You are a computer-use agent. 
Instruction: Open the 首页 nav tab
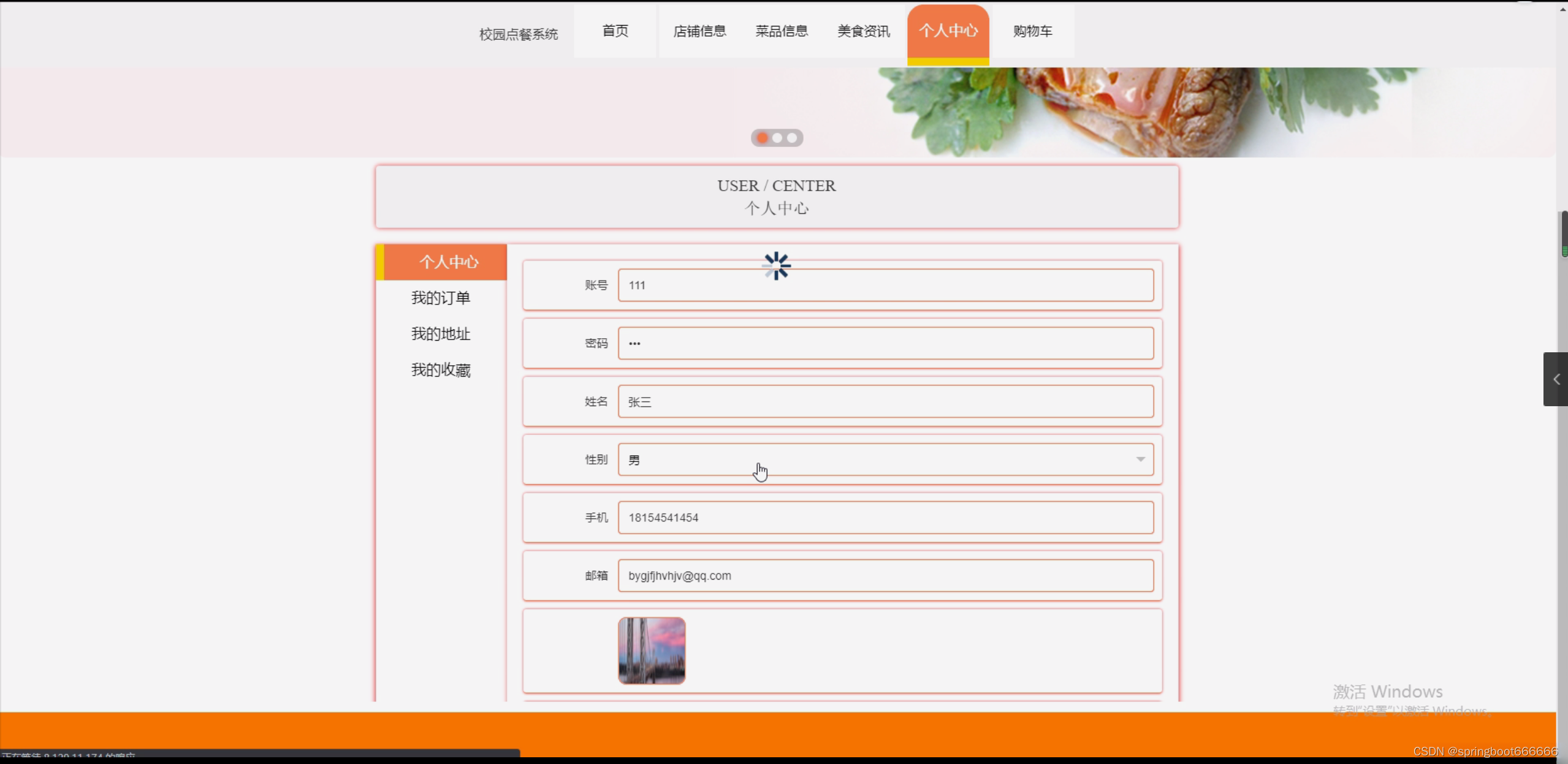pos(615,31)
